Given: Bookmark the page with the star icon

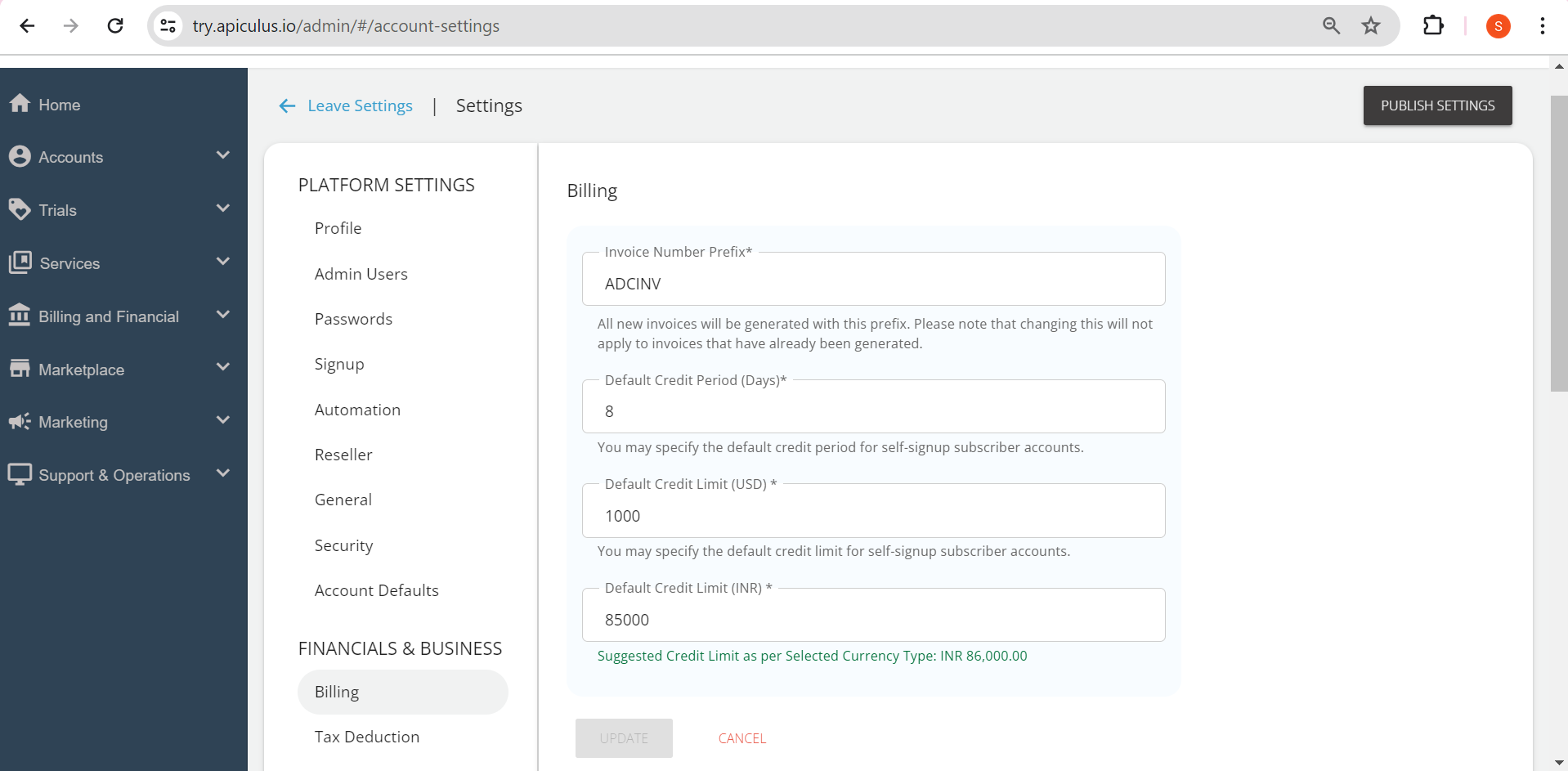Looking at the screenshot, I should click(1370, 25).
